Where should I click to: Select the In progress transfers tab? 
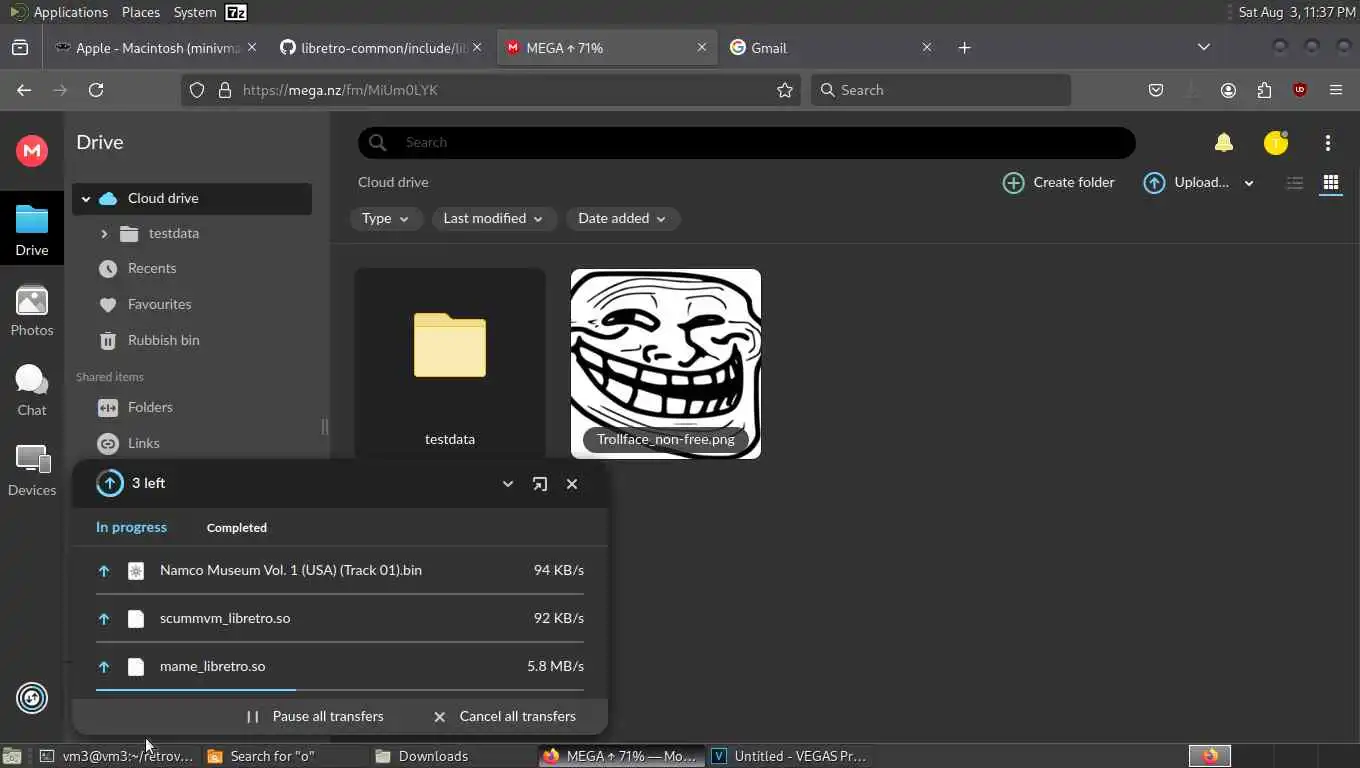(x=131, y=527)
